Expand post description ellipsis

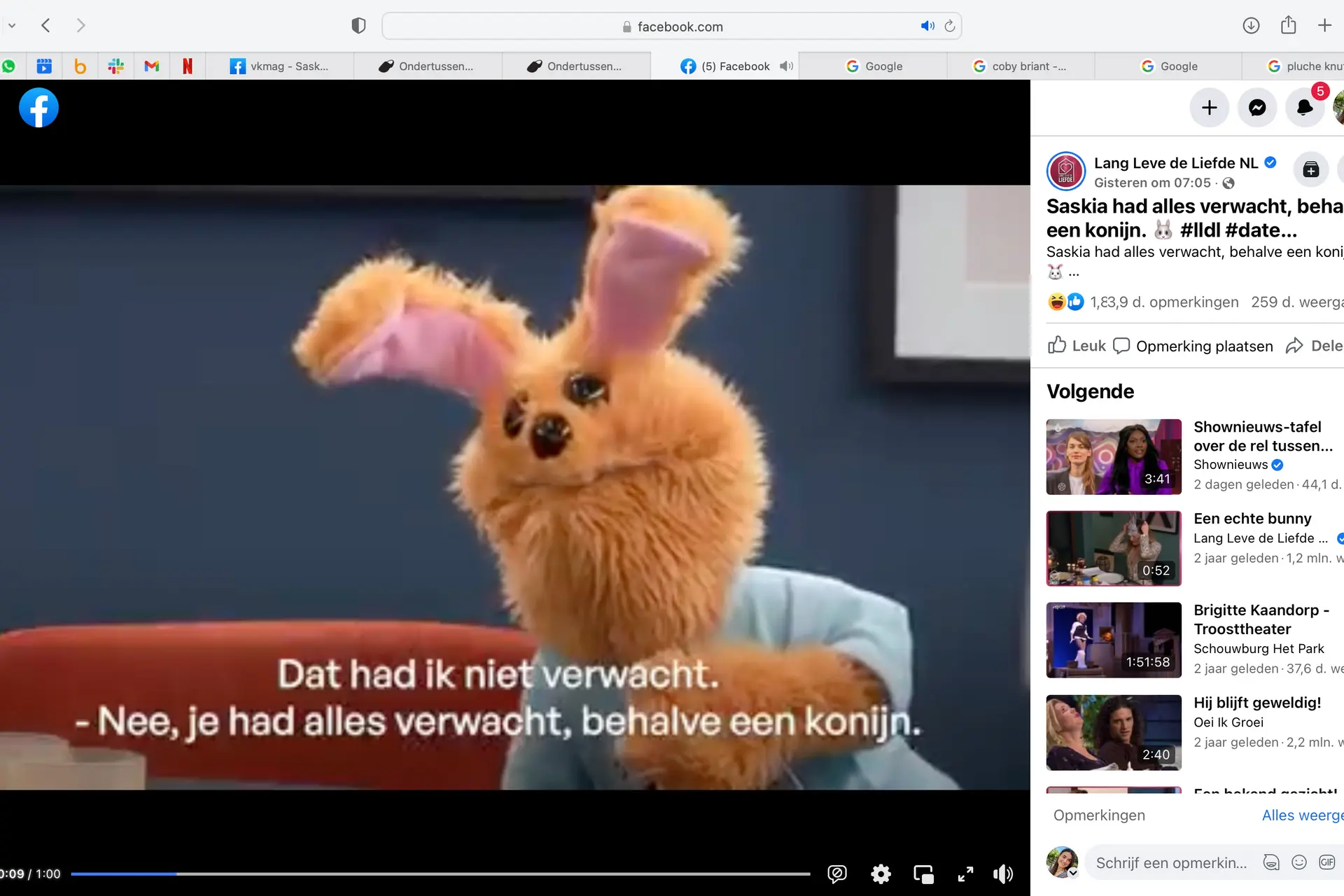[x=1074, y=273]
